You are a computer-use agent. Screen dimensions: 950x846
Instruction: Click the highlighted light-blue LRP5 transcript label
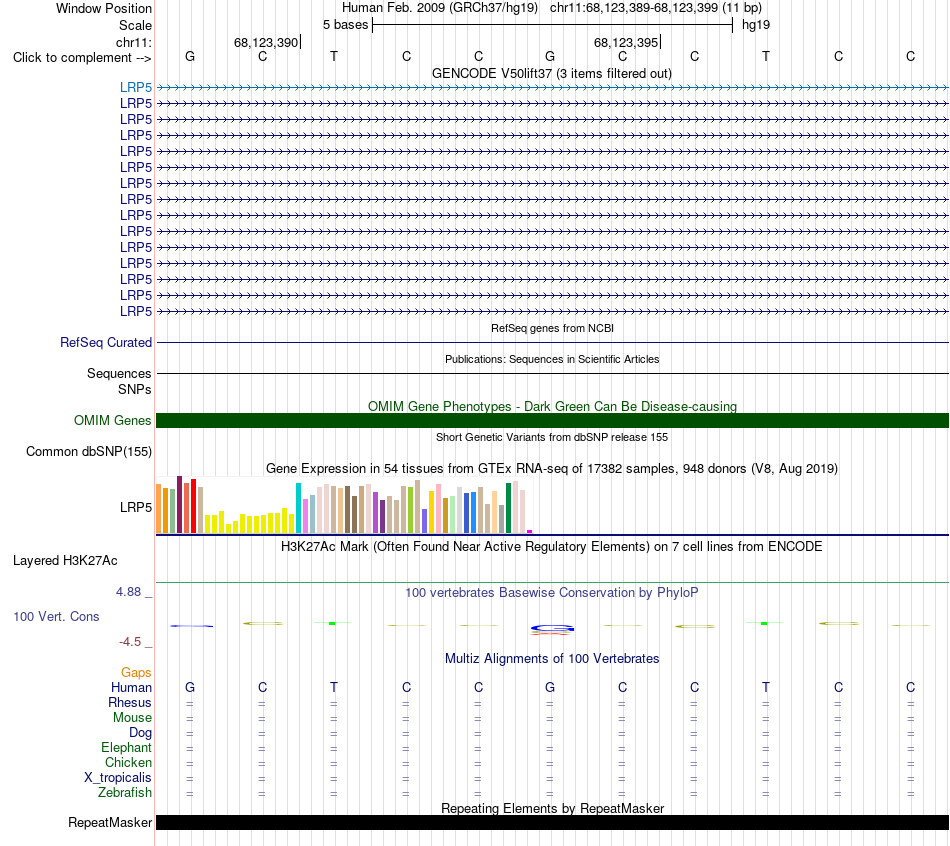(x=136, y=87)
